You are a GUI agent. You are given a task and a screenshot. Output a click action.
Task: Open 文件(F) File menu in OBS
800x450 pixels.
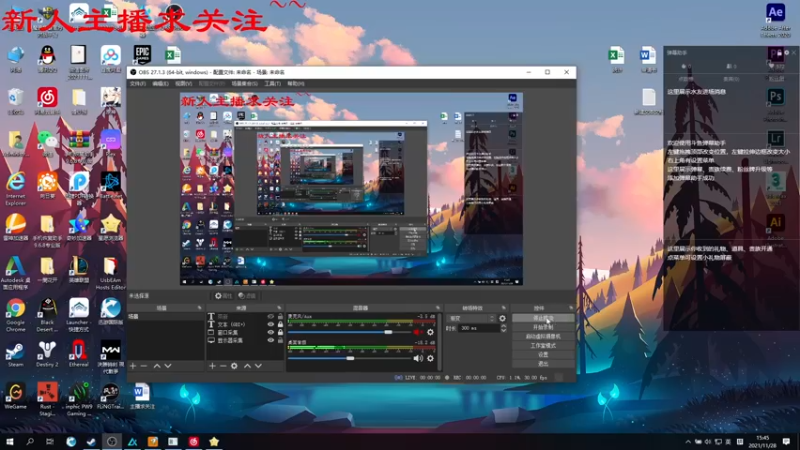pyautogui.click(x=138, y=84)
